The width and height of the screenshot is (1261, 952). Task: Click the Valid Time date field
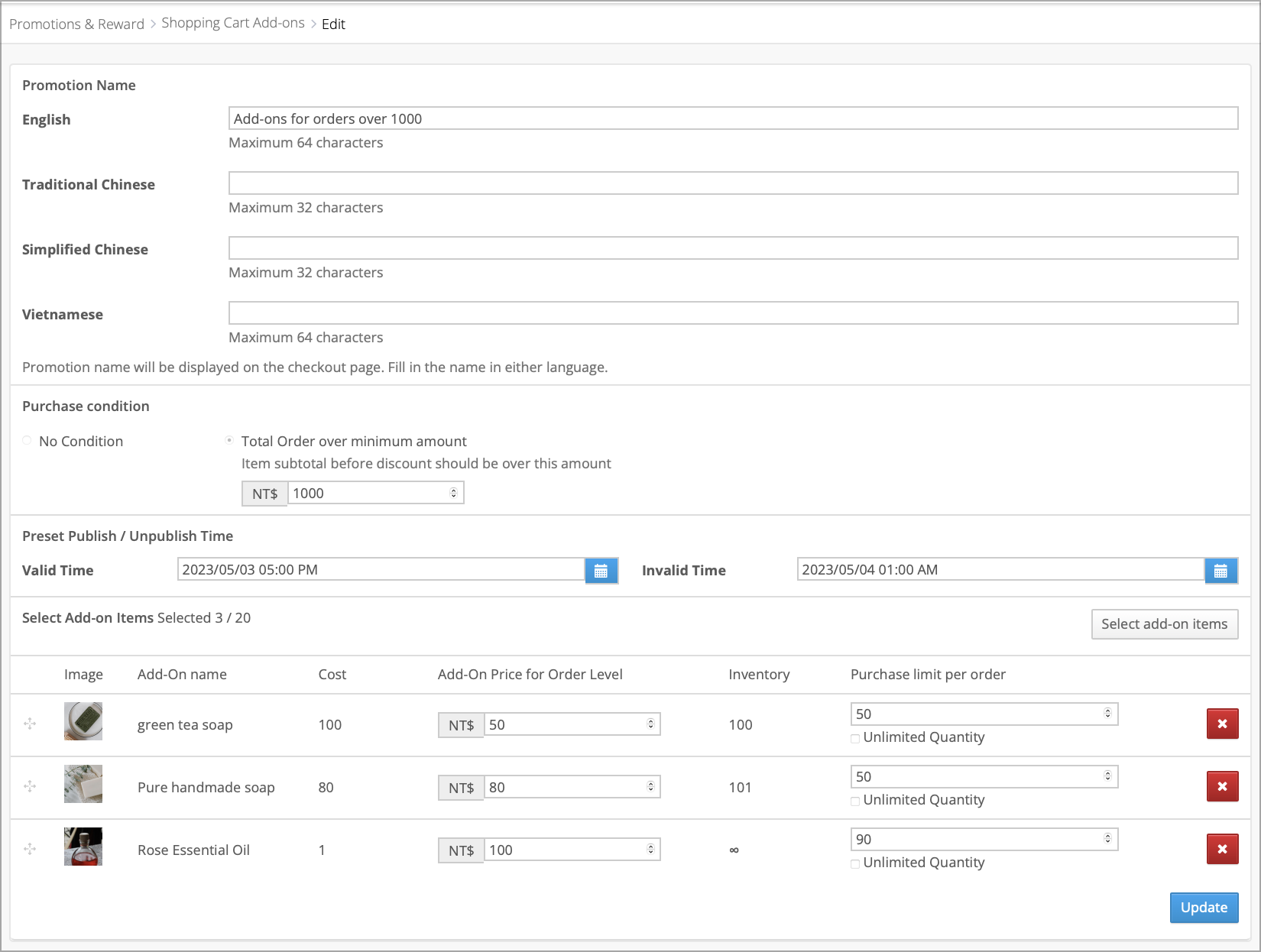pyautogui.click(x=381, y=569)
